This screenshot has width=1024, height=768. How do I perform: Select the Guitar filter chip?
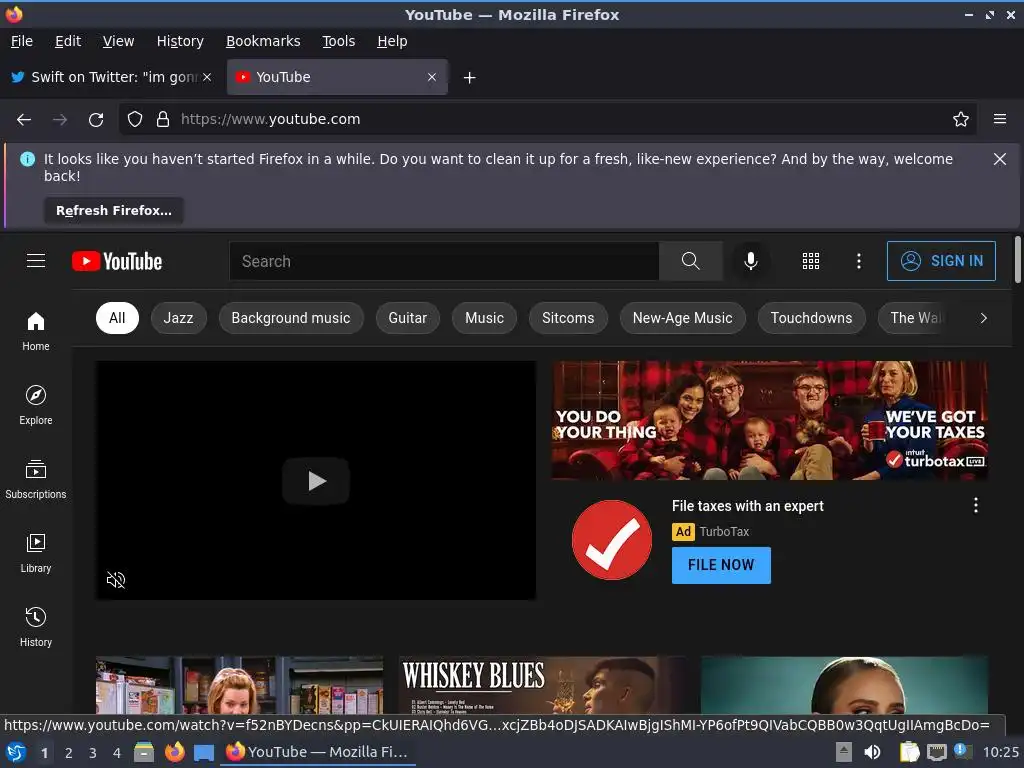point(408,318)
